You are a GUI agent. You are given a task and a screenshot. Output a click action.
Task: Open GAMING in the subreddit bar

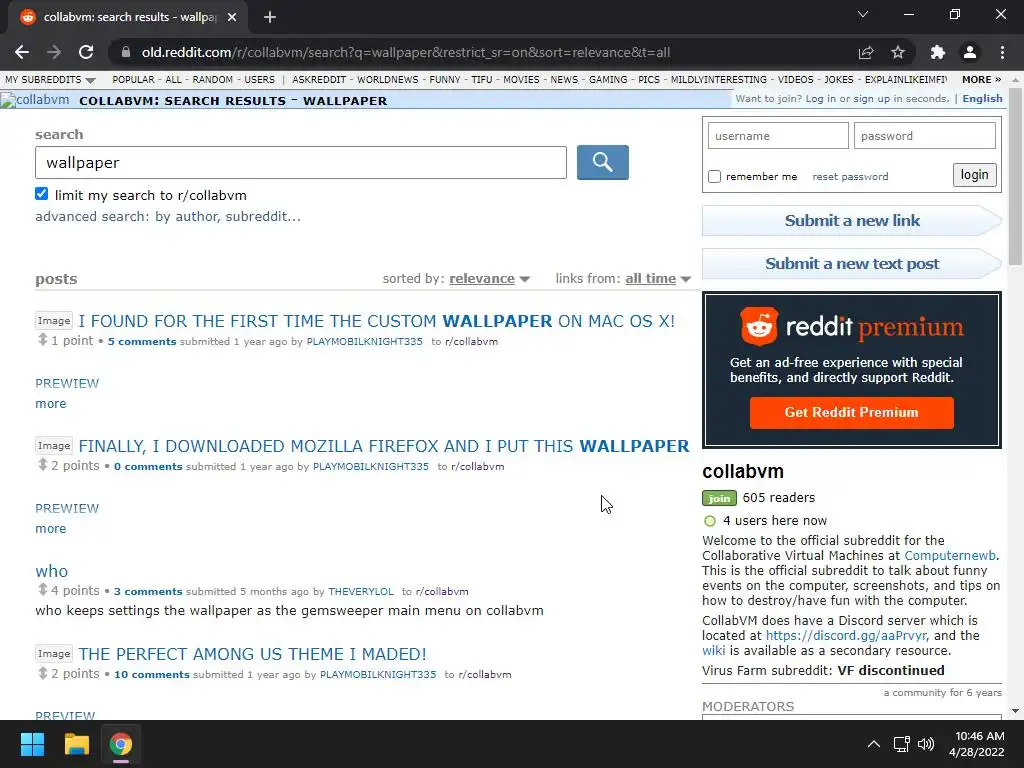pos(607,80)
